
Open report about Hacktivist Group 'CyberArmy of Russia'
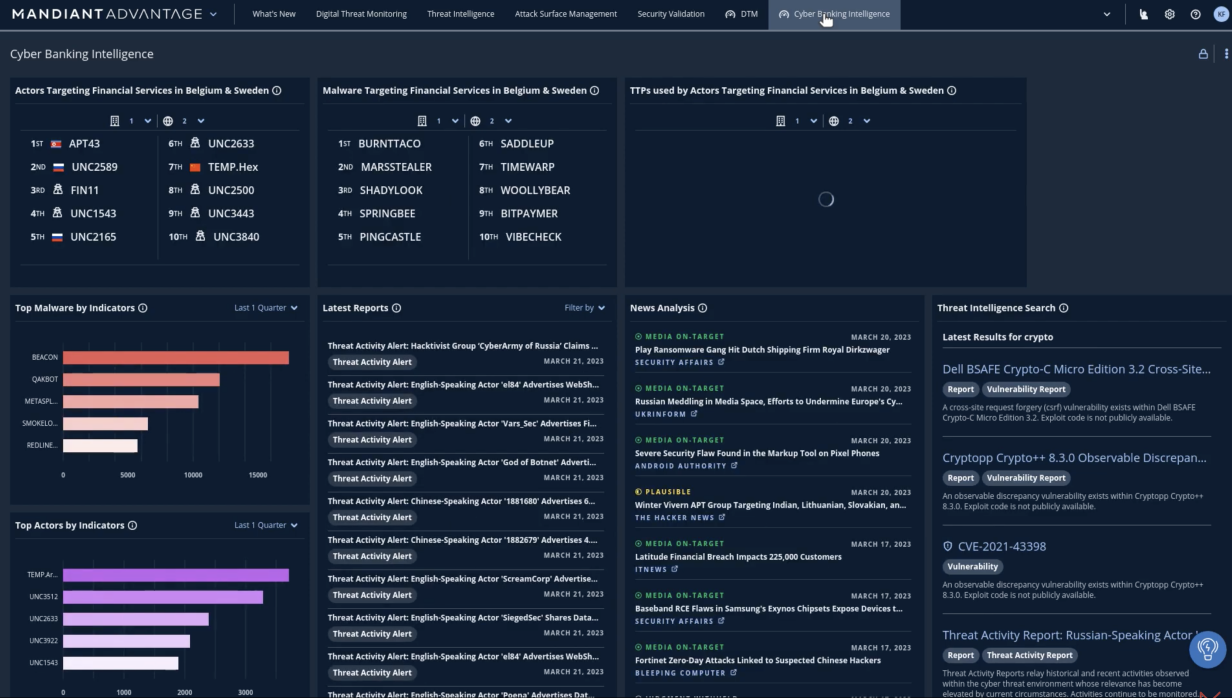pyautogui.click(x=463, y=345)
